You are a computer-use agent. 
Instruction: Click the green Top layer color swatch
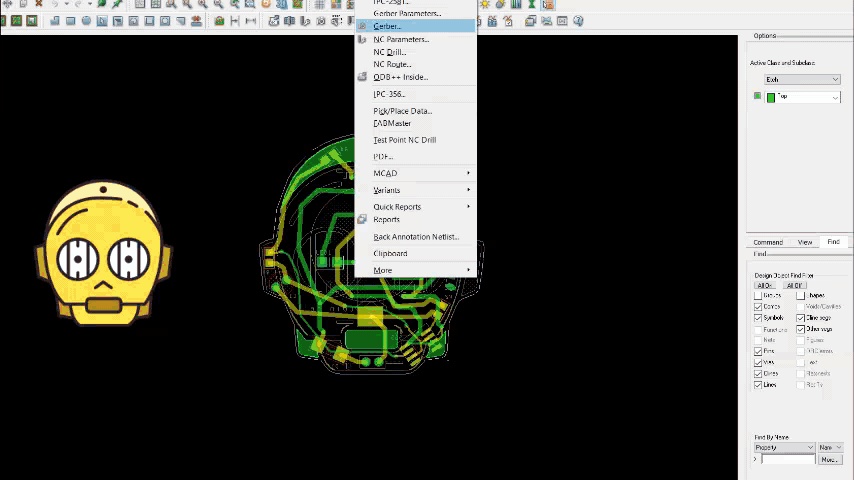tap(771, 98)
